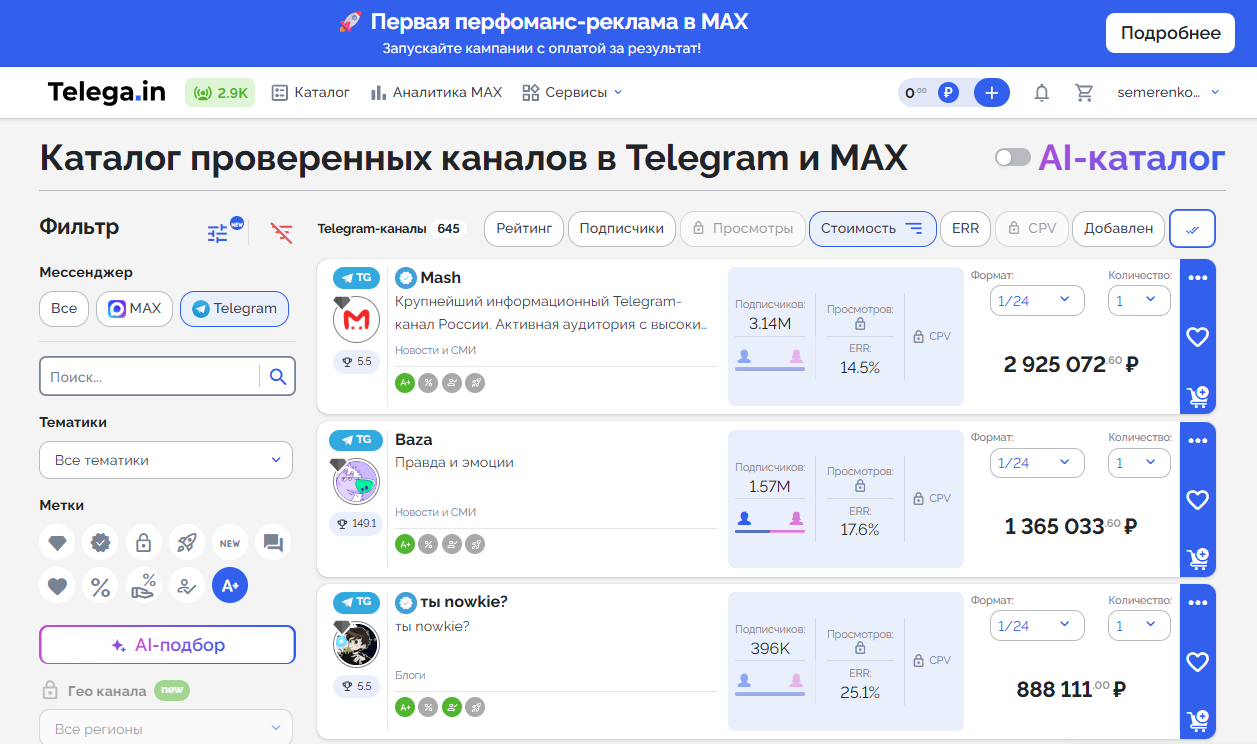Open Mash format 1/24 dropdown
This screenshot has height=744, width=1257.
pyautogui.click(x=1037, y=300)
